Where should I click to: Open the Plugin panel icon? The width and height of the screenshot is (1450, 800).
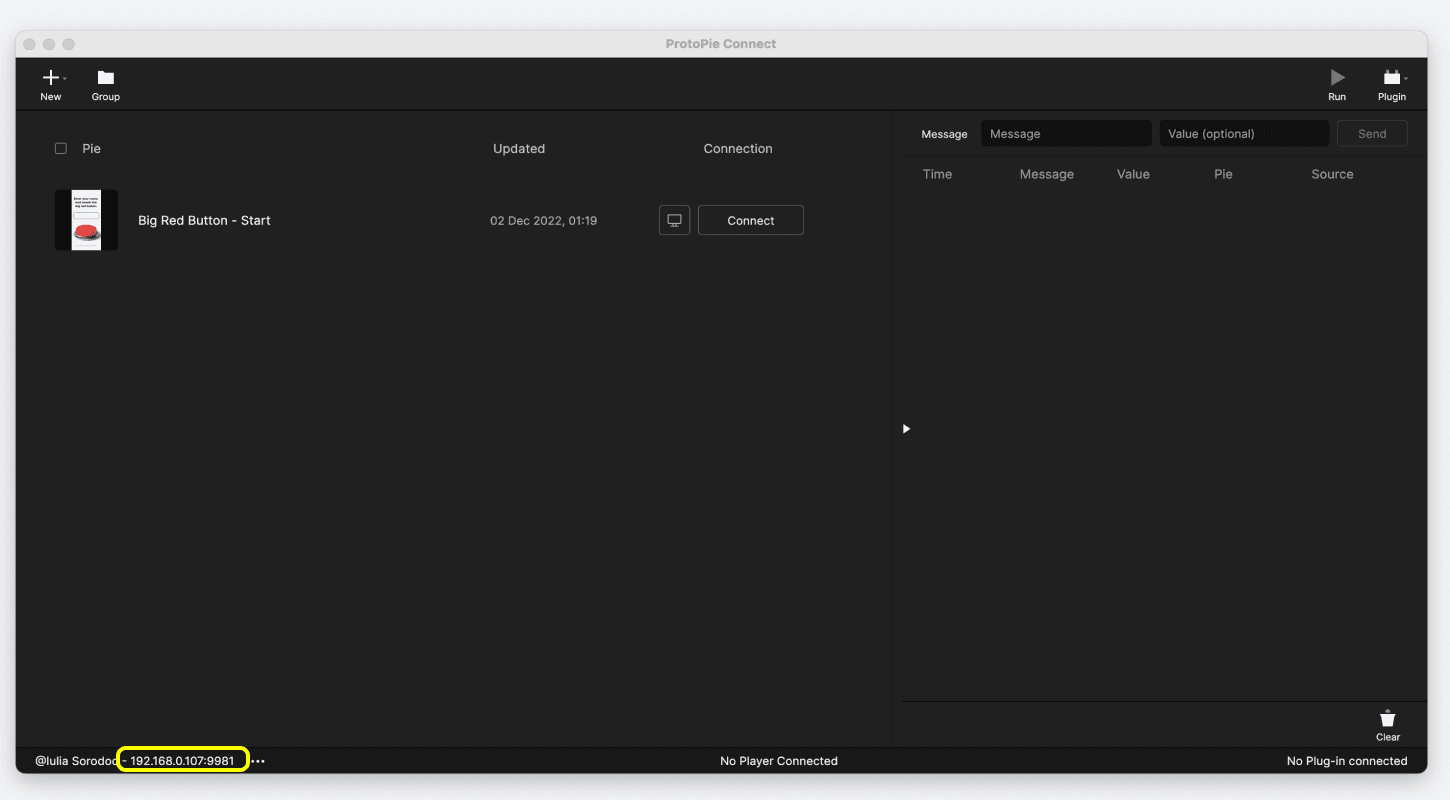[1390, 77]
